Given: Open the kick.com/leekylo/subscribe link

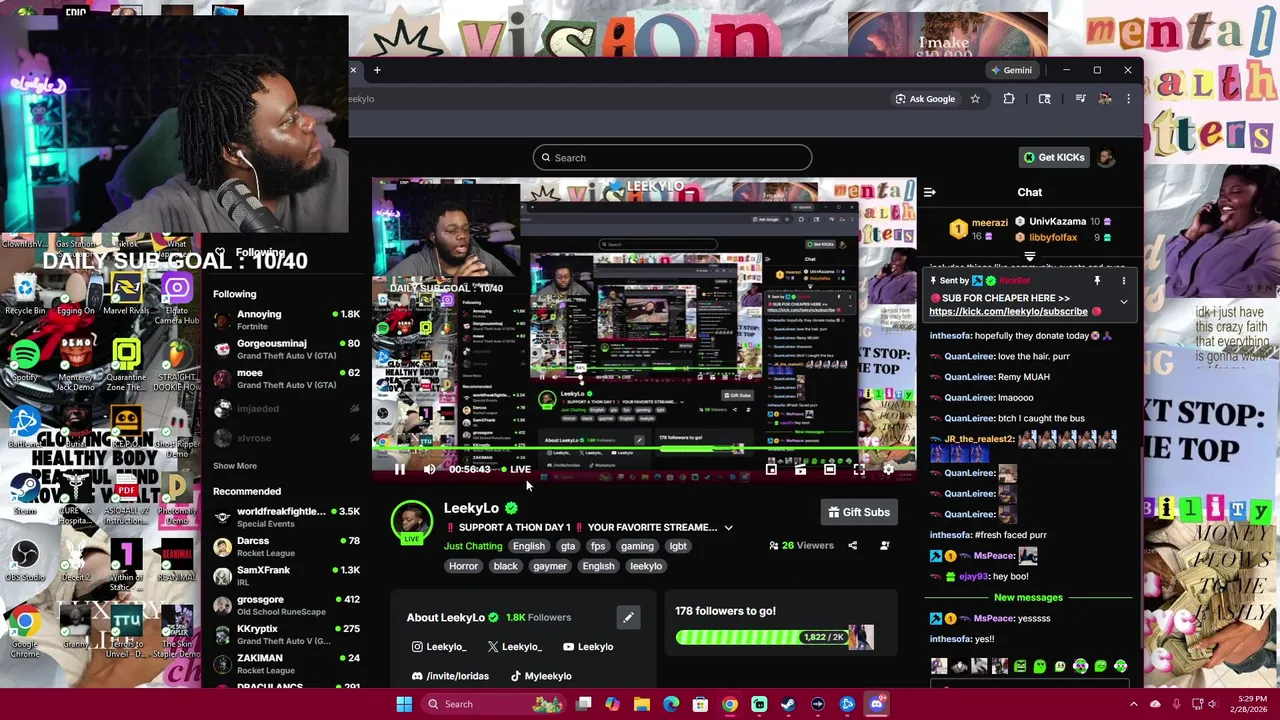Looking at the screenshot, I should pos(1008,311).
